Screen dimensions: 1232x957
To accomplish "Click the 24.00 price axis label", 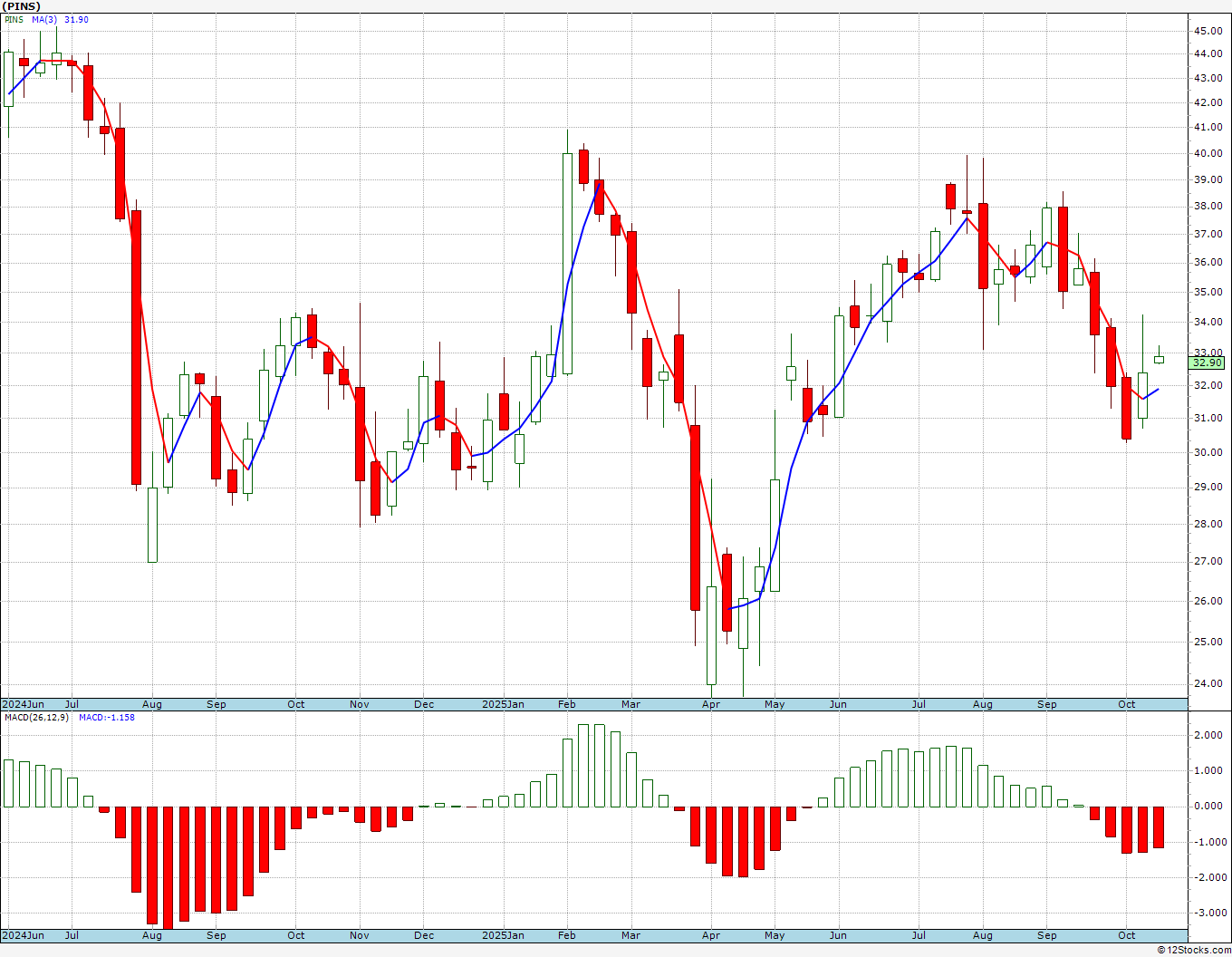I will 1208,683.
